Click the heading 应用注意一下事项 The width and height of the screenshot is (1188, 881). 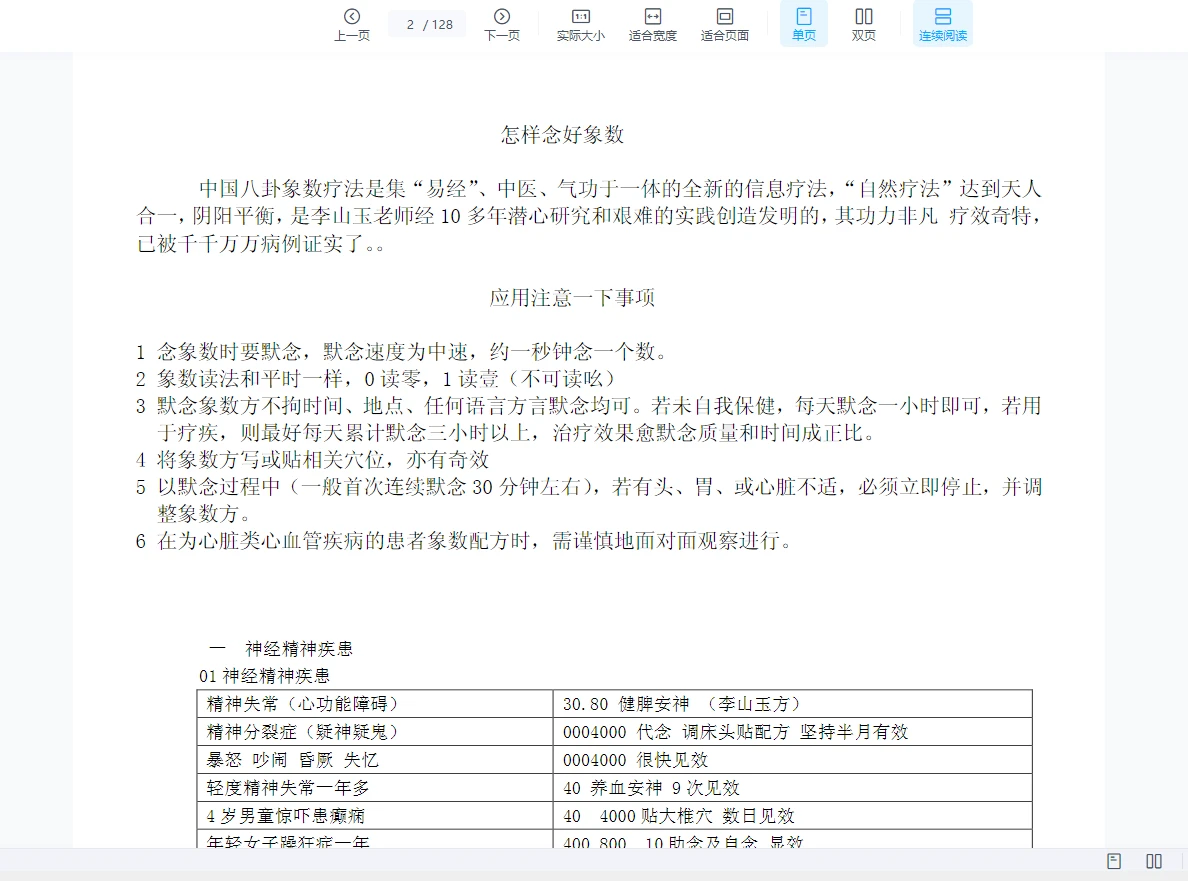click(x=572, y=298)
